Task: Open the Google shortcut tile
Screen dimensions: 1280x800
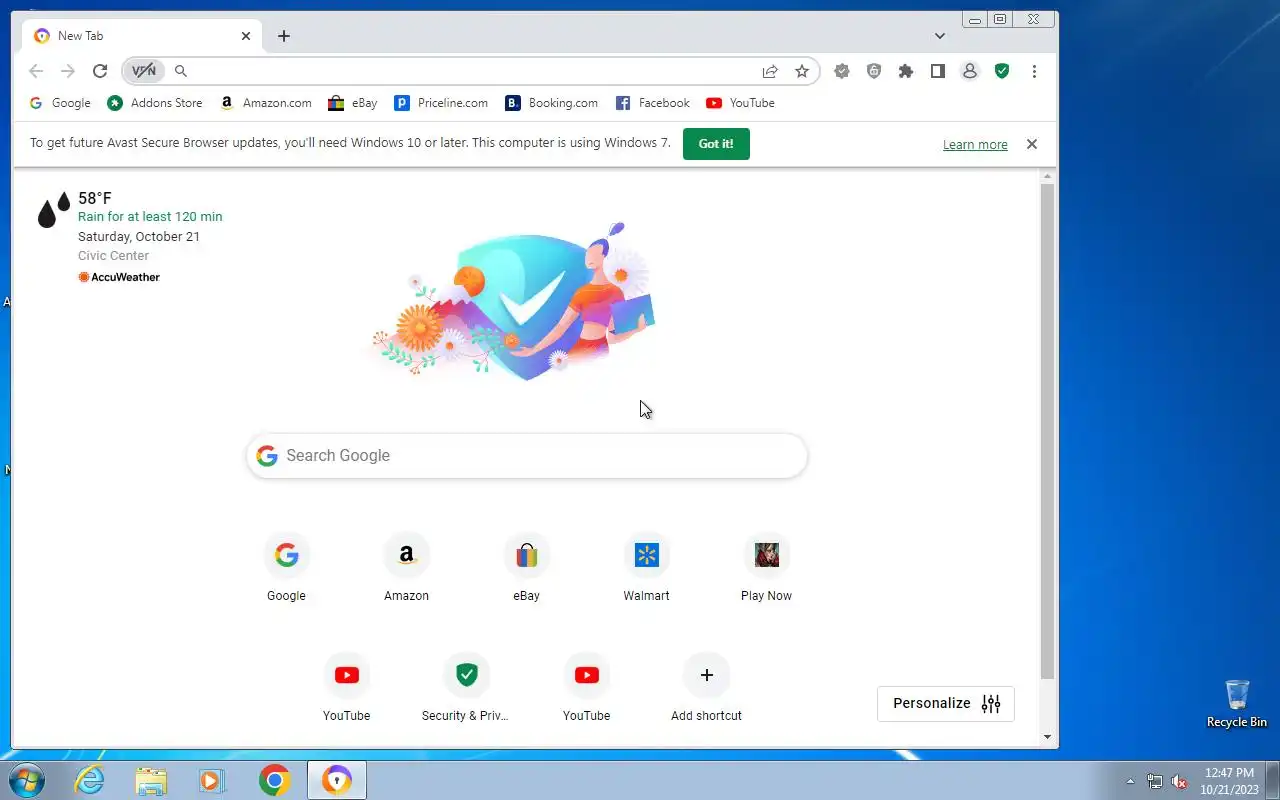Action: (x=286, y=568)
